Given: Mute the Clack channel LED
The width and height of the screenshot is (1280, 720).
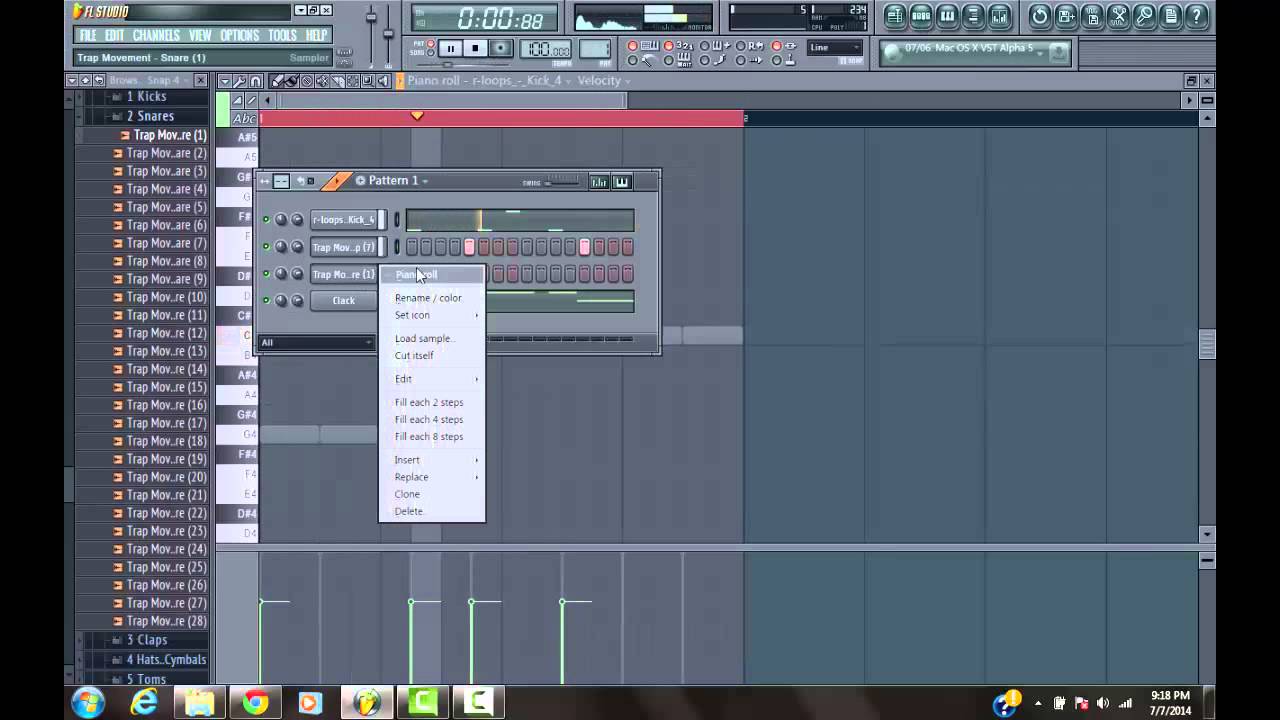Looking at the screenshot, I should click(266, 301).
